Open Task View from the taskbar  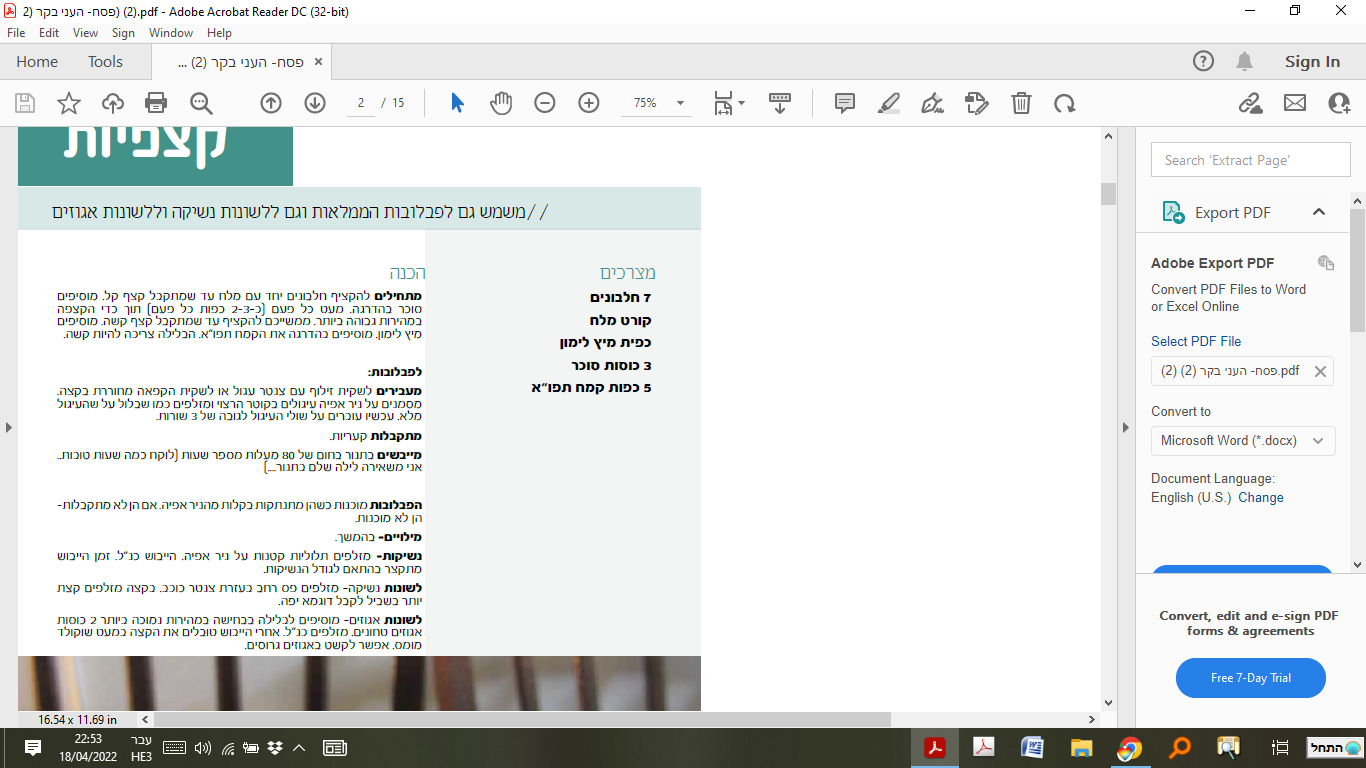tap(1280, 748)
